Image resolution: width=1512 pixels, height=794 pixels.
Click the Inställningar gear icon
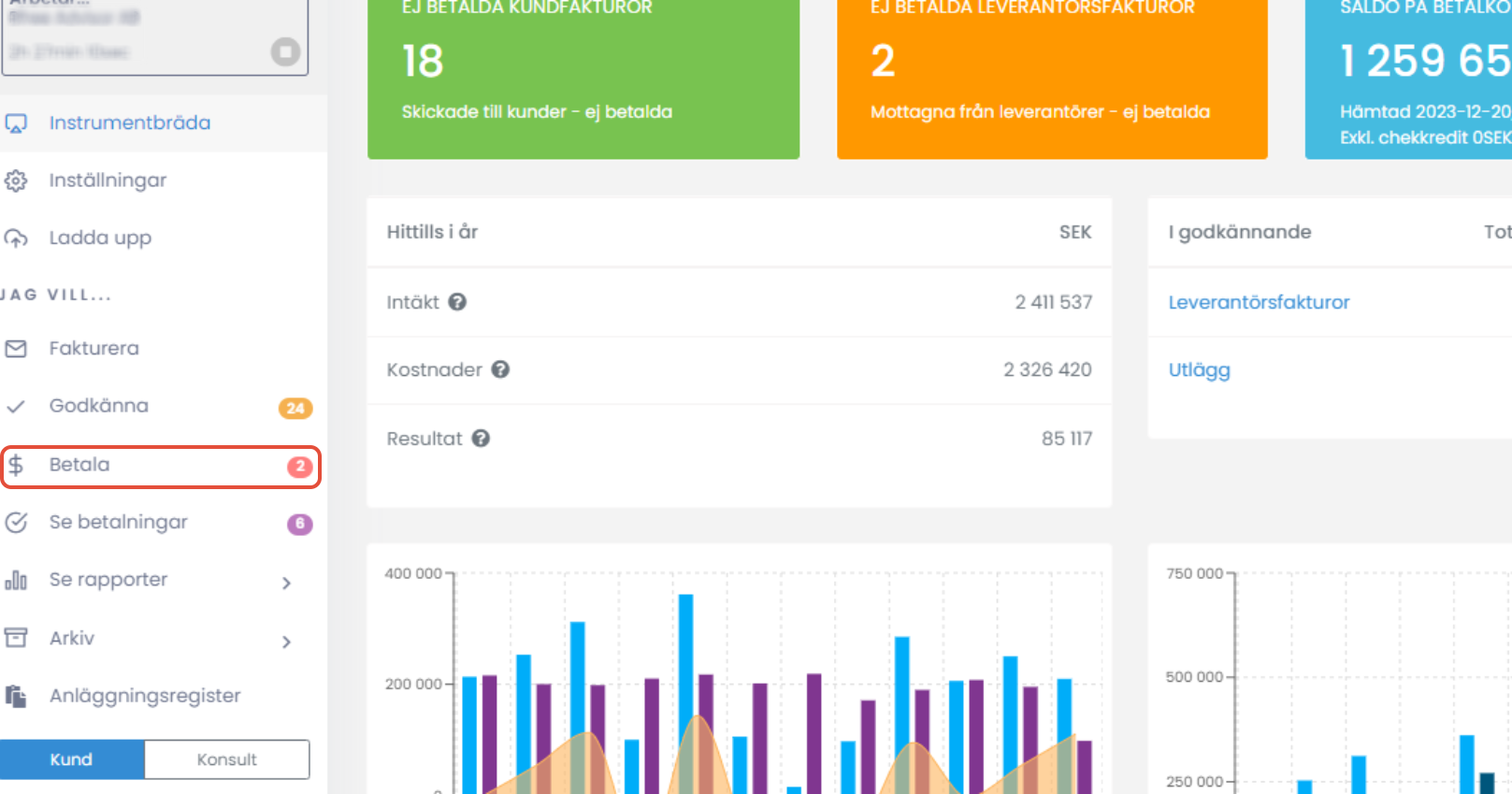click(x=16, y=180)
